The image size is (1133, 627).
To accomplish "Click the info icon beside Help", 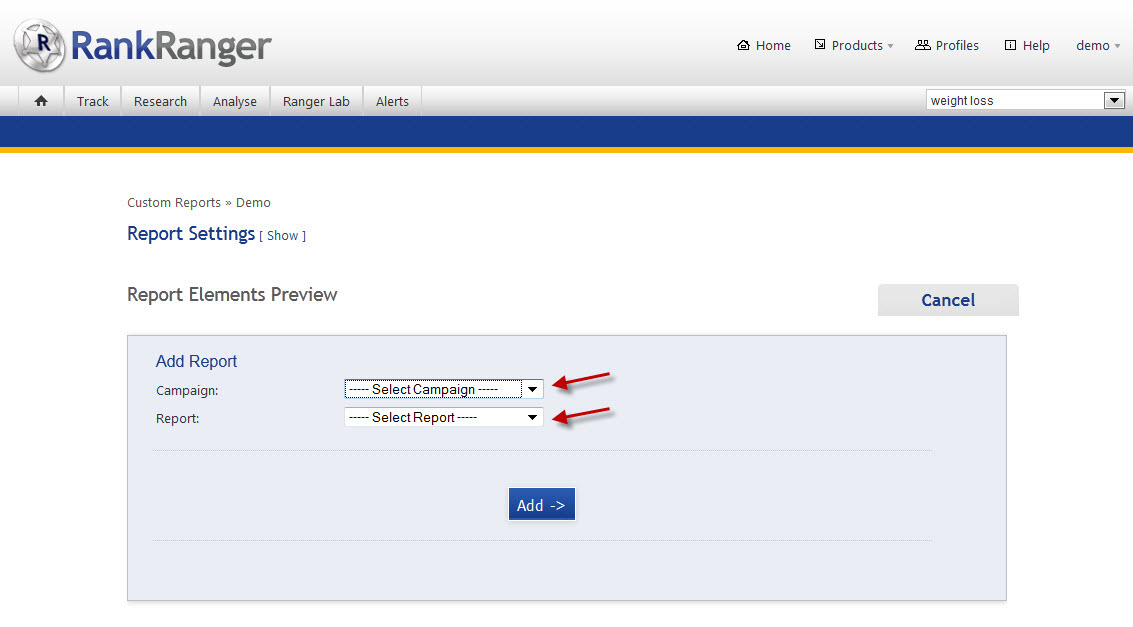I will click(1010, 46).
